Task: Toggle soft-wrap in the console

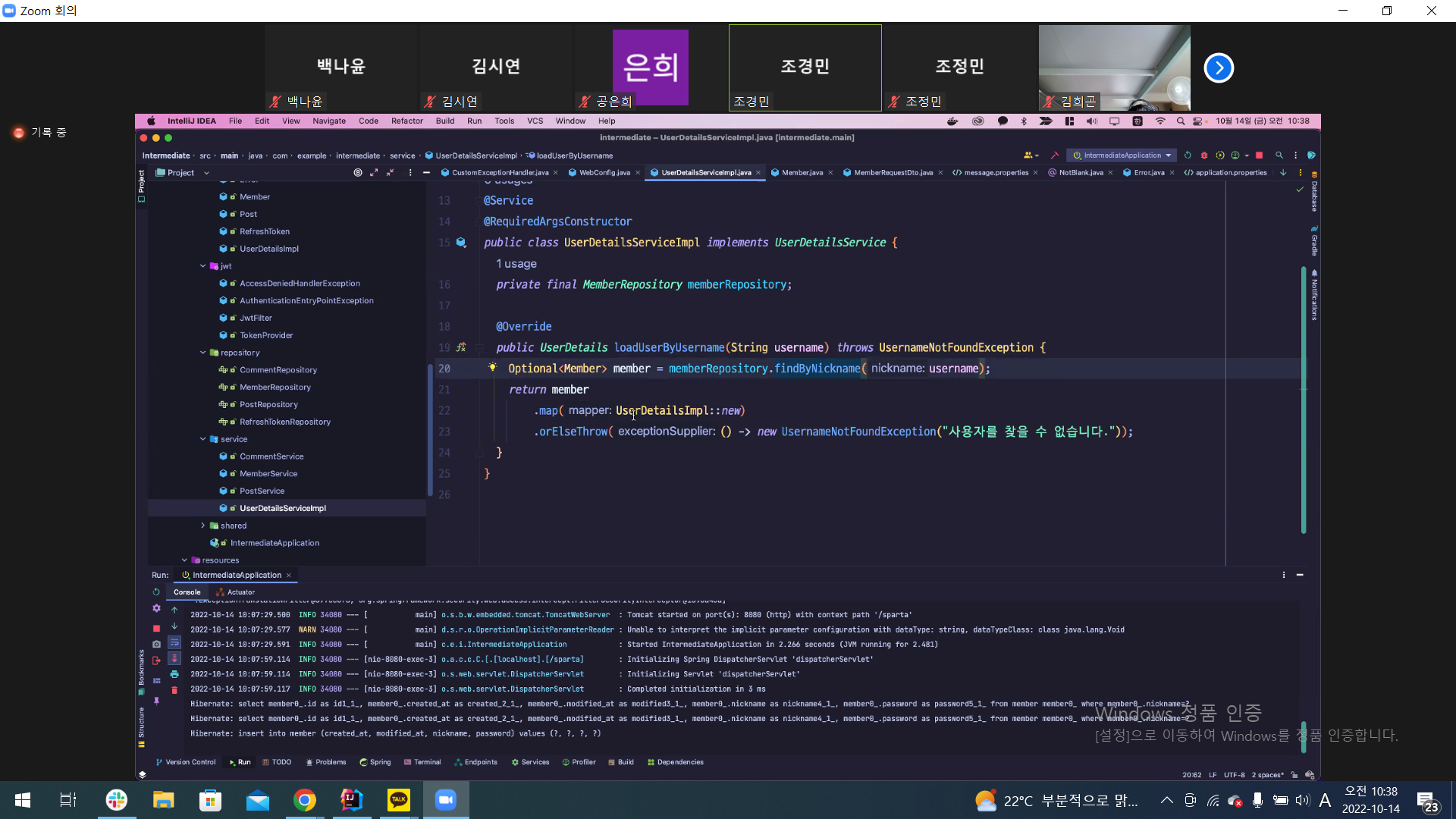Action: pyautogui.click(x=174, y=643)
